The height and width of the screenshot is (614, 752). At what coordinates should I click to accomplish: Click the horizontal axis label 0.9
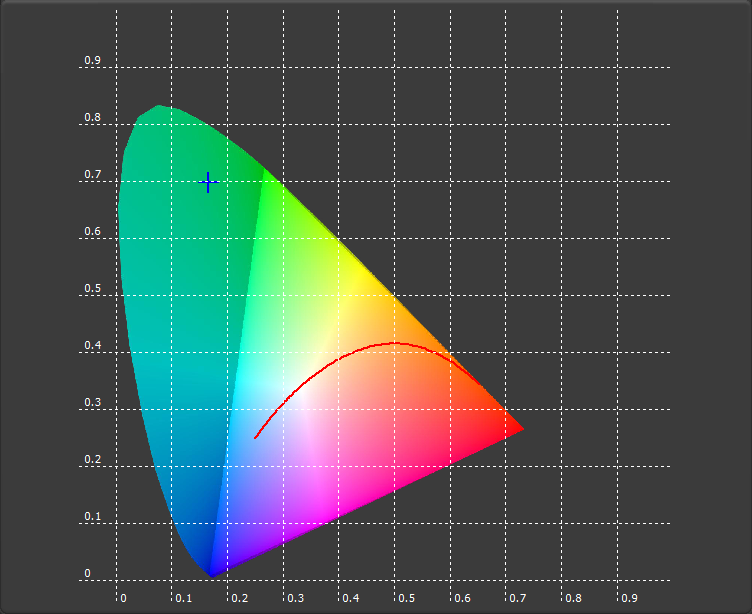click(629, 598)
